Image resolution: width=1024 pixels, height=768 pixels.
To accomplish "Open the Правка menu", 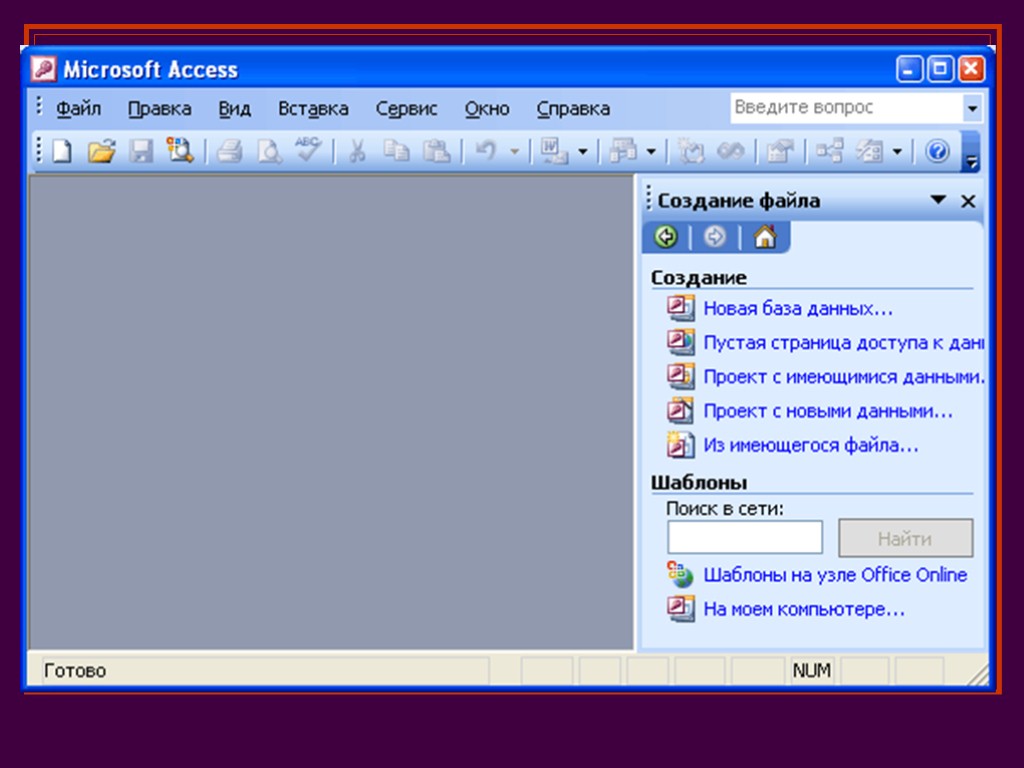I will tap(159, 108).
